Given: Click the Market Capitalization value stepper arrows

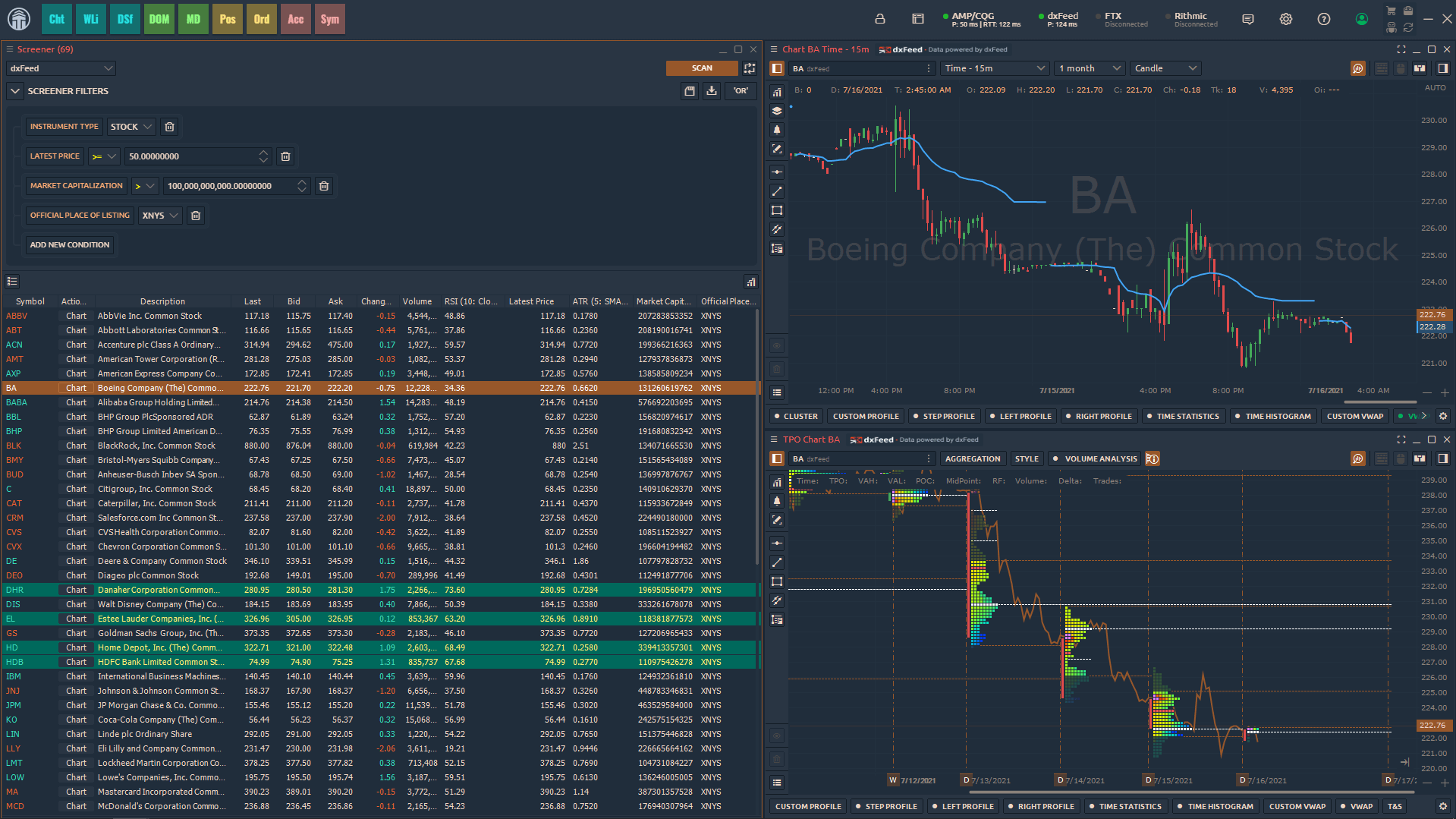Looking at the screenshot, I should coord(302,186).
